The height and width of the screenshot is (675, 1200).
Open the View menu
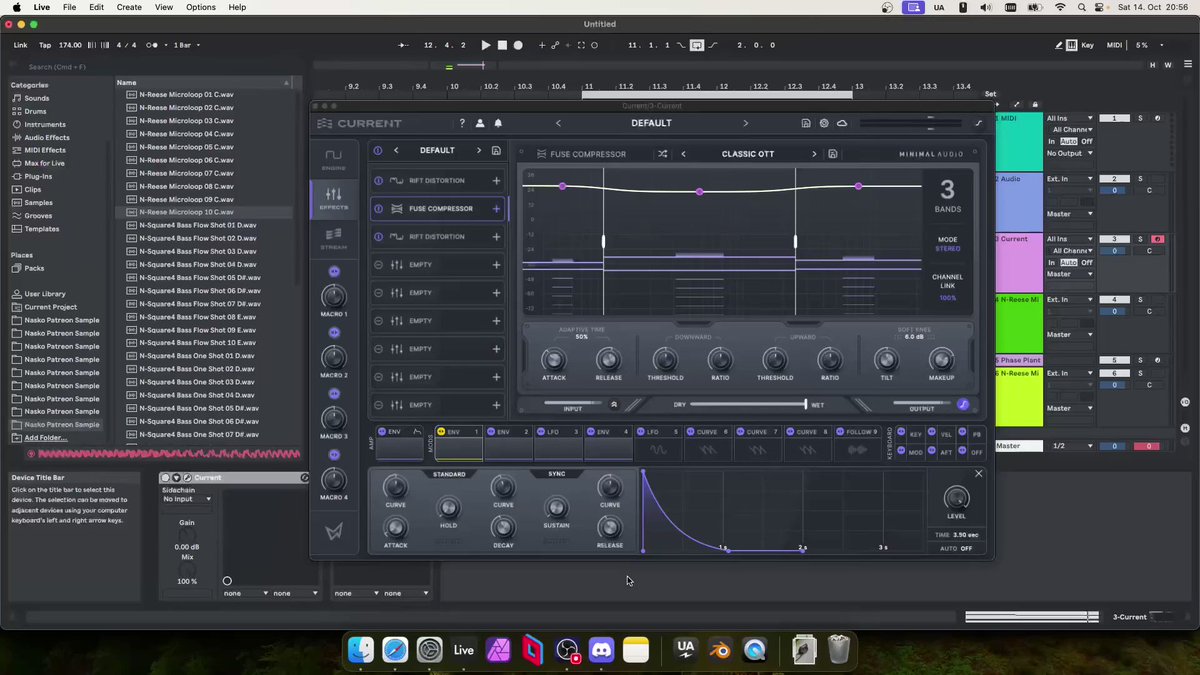click(x=163, y=7)
